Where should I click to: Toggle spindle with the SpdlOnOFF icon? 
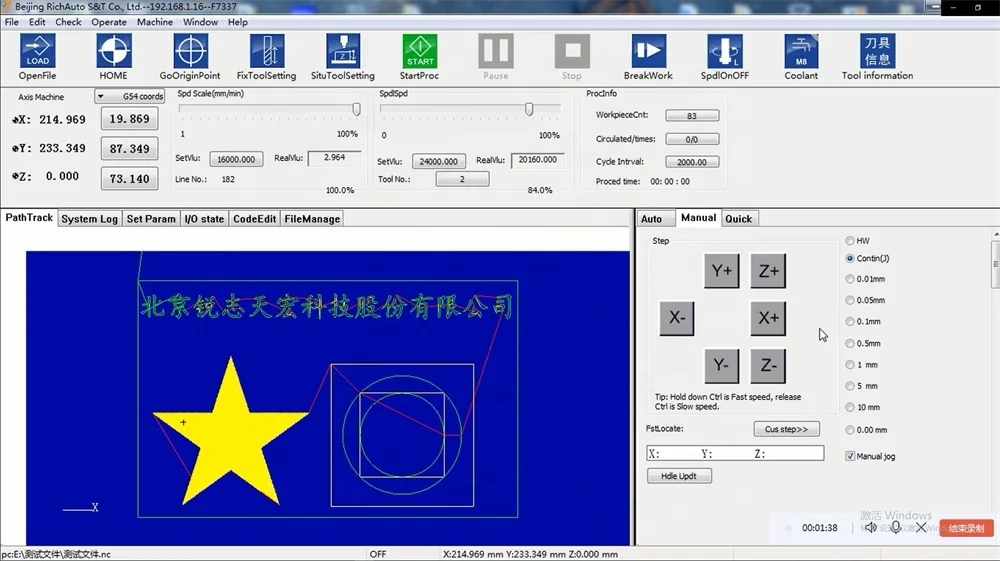(725, 51)
